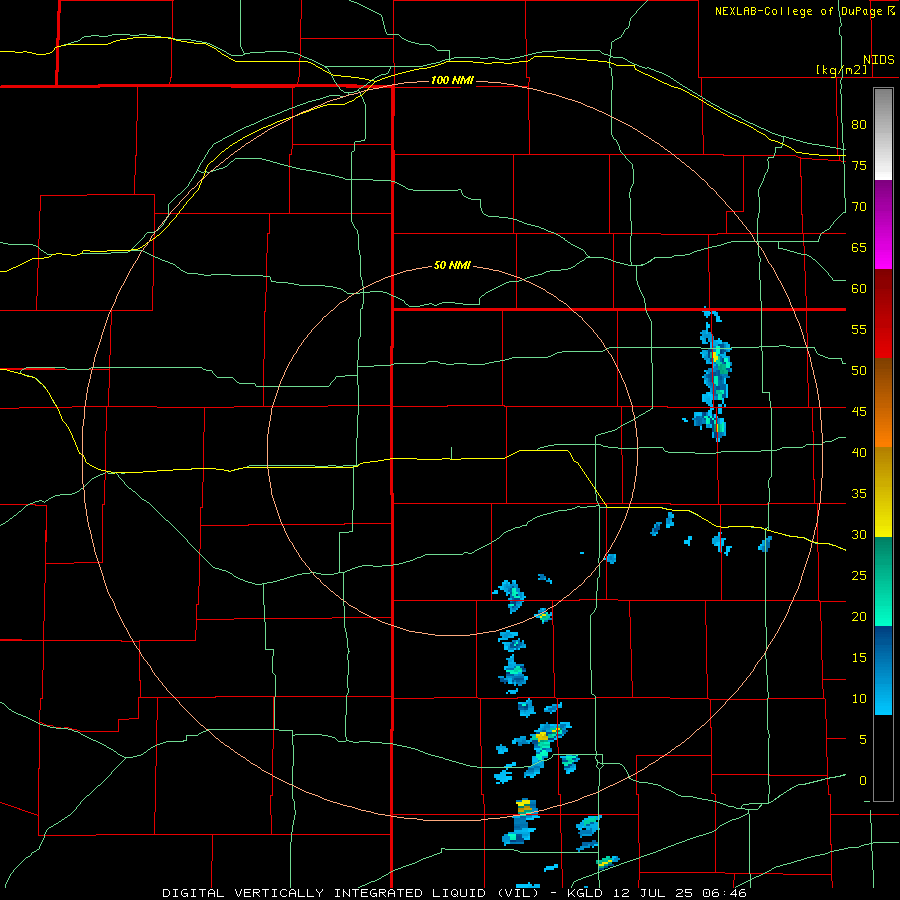Image resolution: width=900 pixels, height=900 pixels.
Task: Click the [kg/m2] unit label
Action: tap(841, 70)
